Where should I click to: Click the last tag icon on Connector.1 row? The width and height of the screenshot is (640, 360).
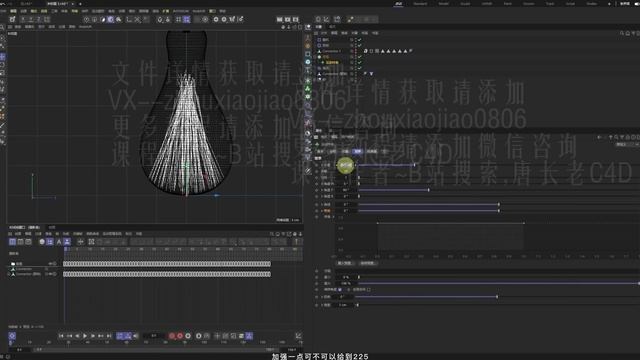tap(411, 51)
